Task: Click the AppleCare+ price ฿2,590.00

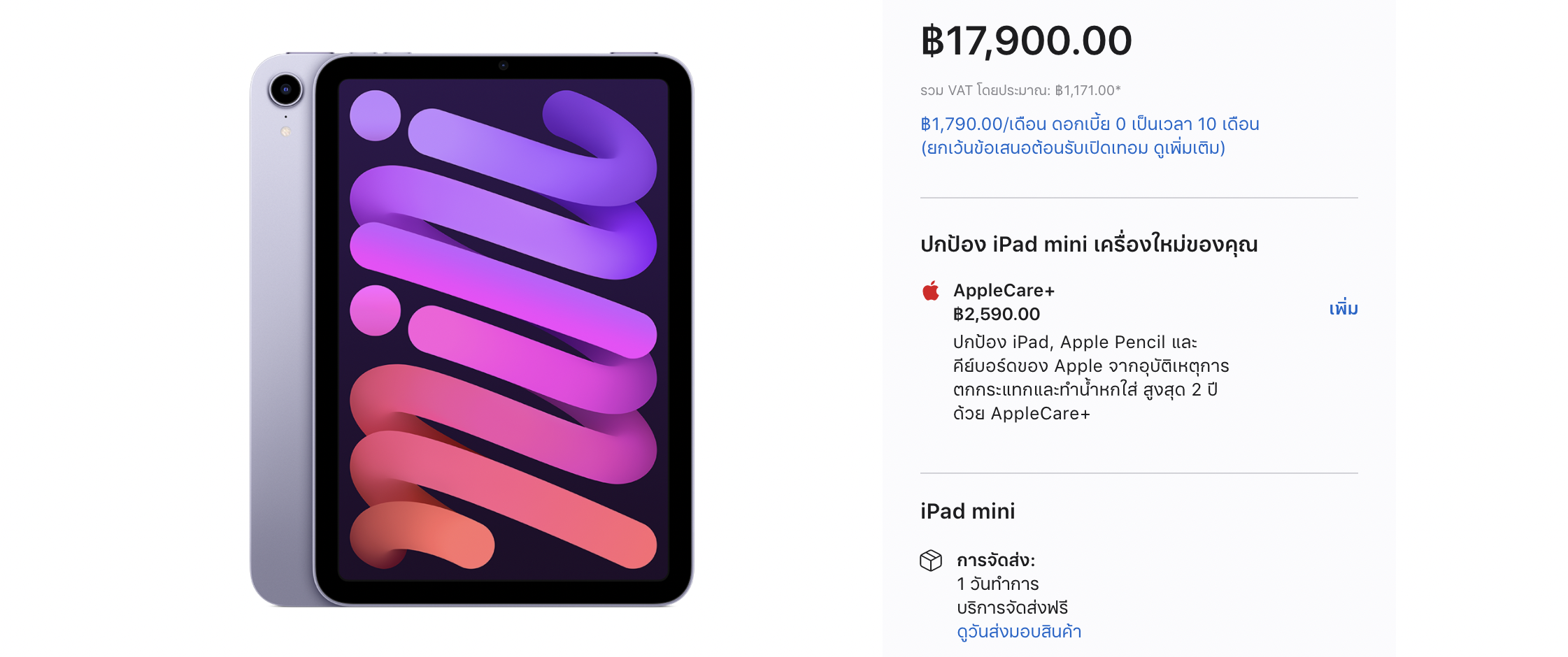Action: 996,315
